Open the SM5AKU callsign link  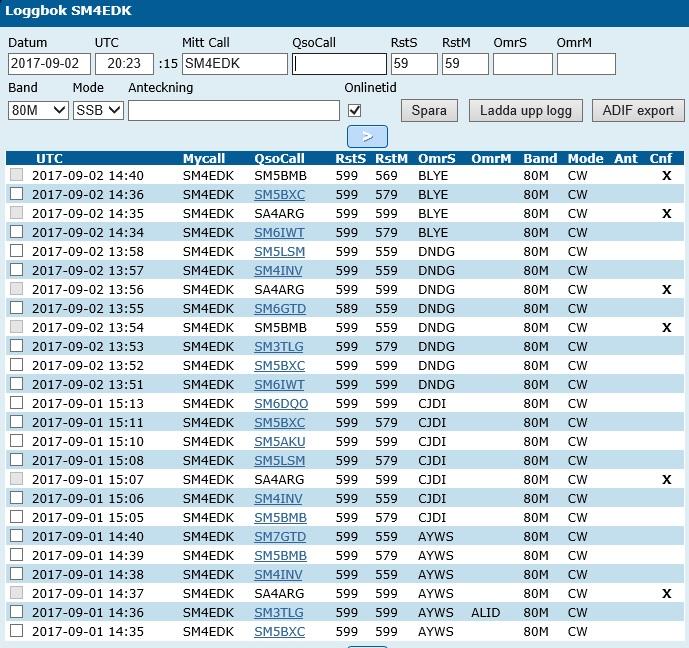(x=279, y=441)
